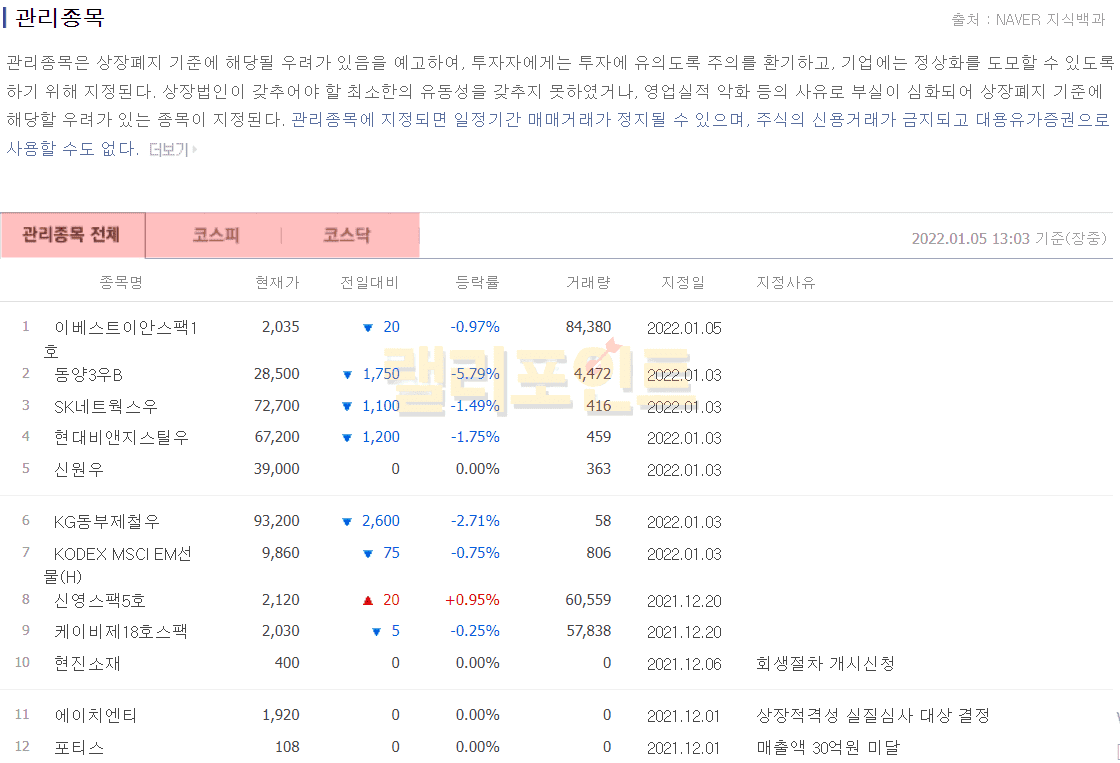
Task: Open 동양3우B stock link
Action: pos(88,375)
